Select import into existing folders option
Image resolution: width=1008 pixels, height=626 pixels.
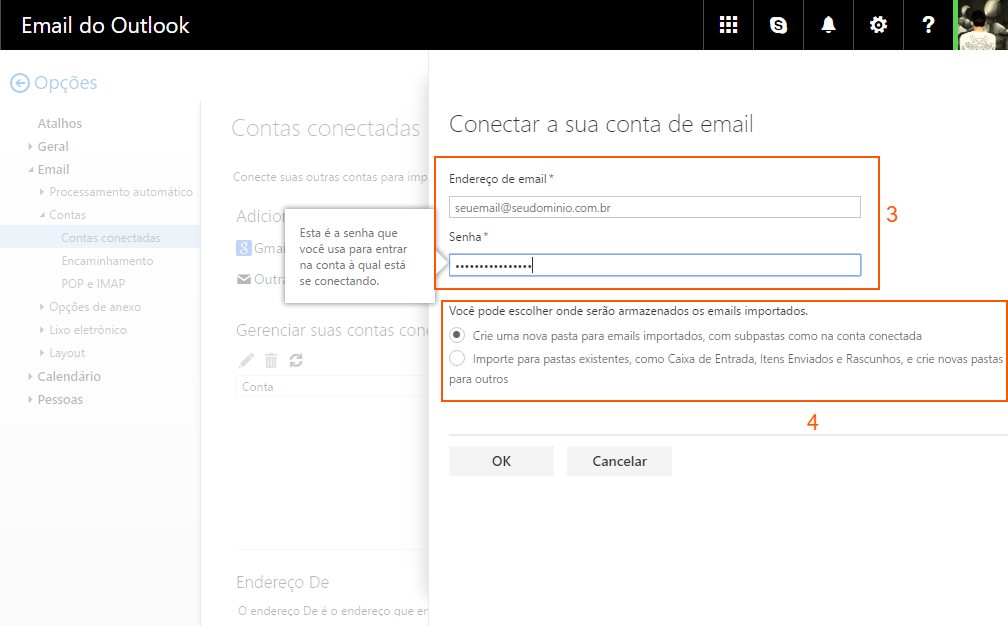[x=457, y=358]
